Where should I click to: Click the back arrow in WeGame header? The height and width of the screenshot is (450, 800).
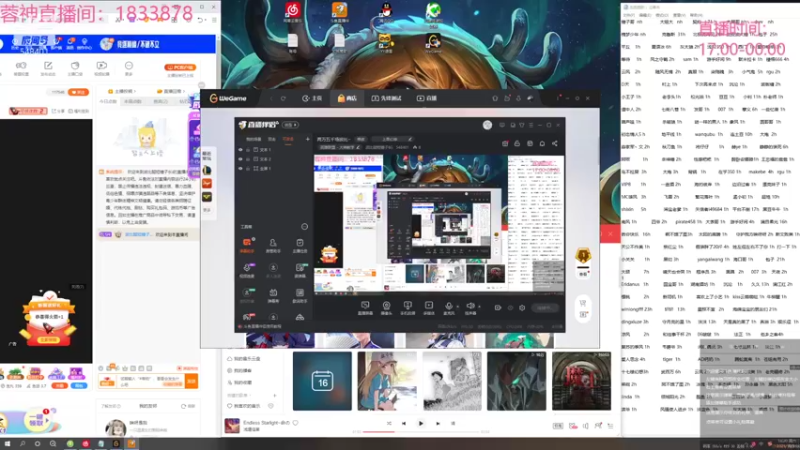click(271, 98)
